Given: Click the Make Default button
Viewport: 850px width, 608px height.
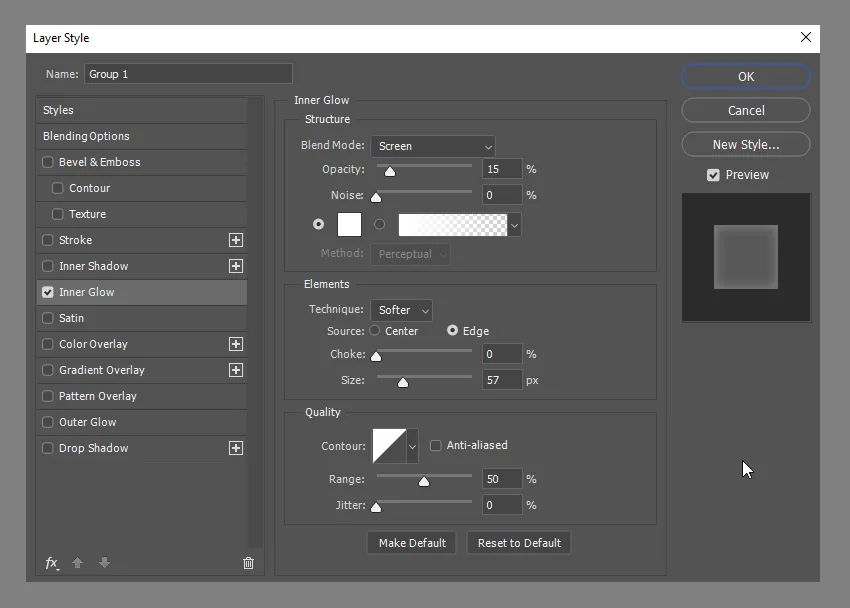Looking at the screenshot, I should 412,543.
